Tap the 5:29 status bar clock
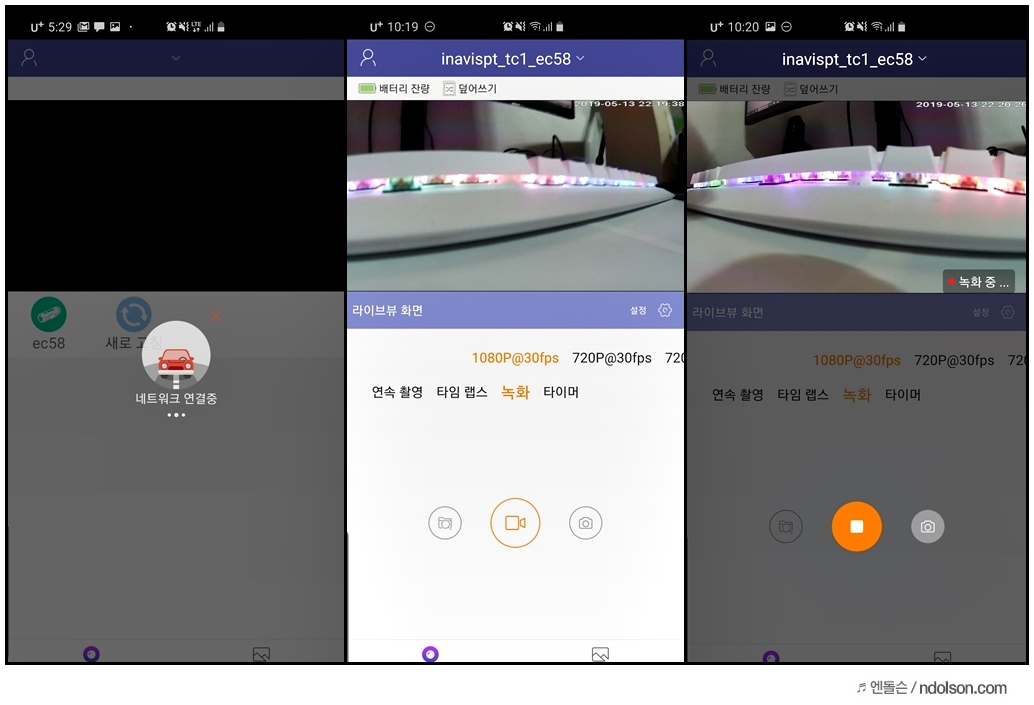The image size is (1034, 705). (59, 27)
